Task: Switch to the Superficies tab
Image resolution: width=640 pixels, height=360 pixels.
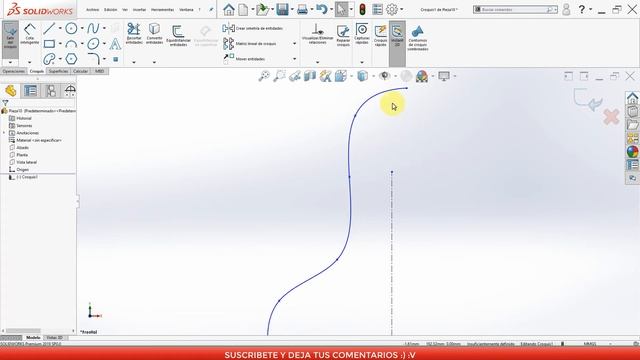Action: pos(58,71)
